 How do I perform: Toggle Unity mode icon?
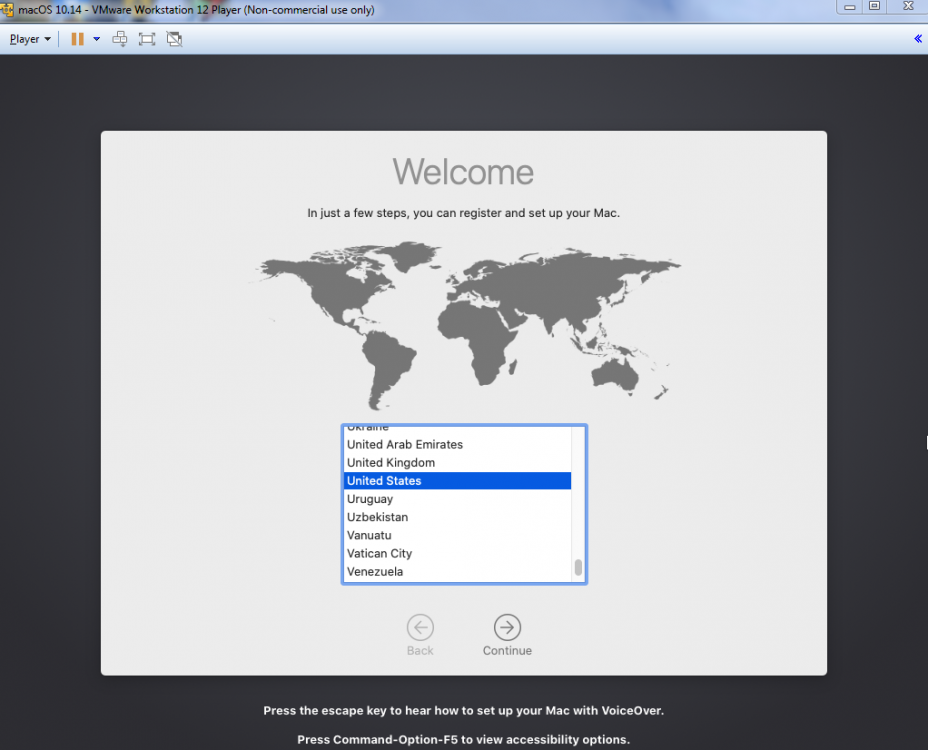coord(174,39)
